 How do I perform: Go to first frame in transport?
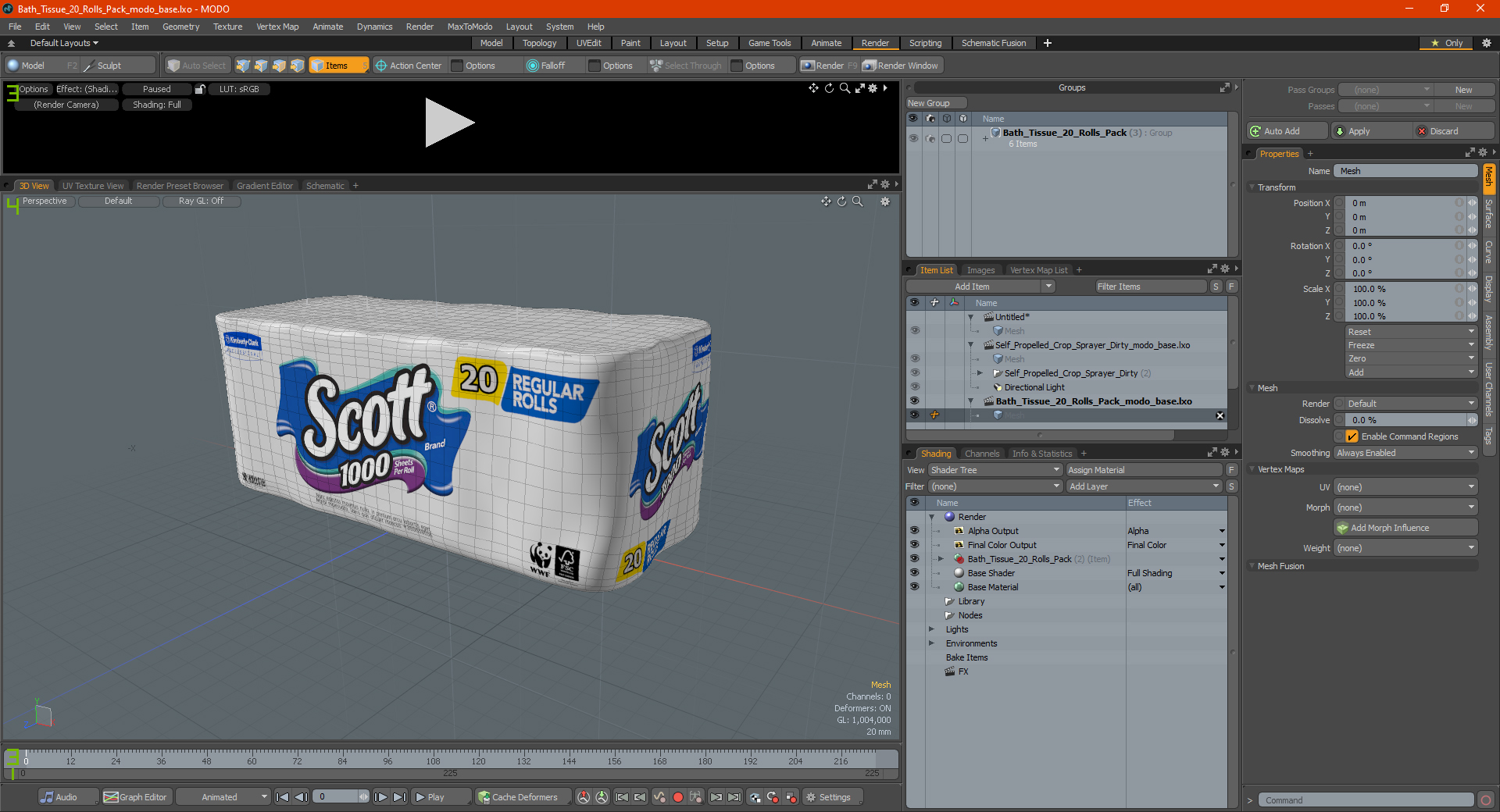point(283,797)
